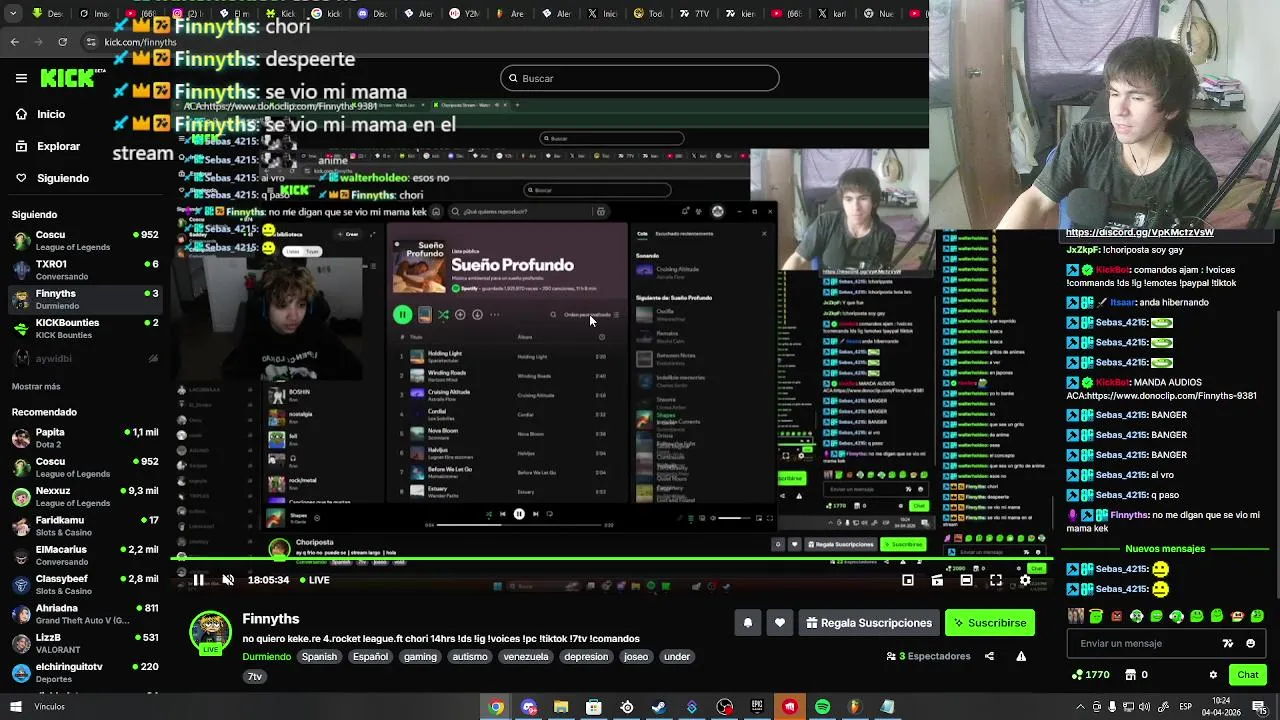Open recommended channel Classybeef

(85, 584)
